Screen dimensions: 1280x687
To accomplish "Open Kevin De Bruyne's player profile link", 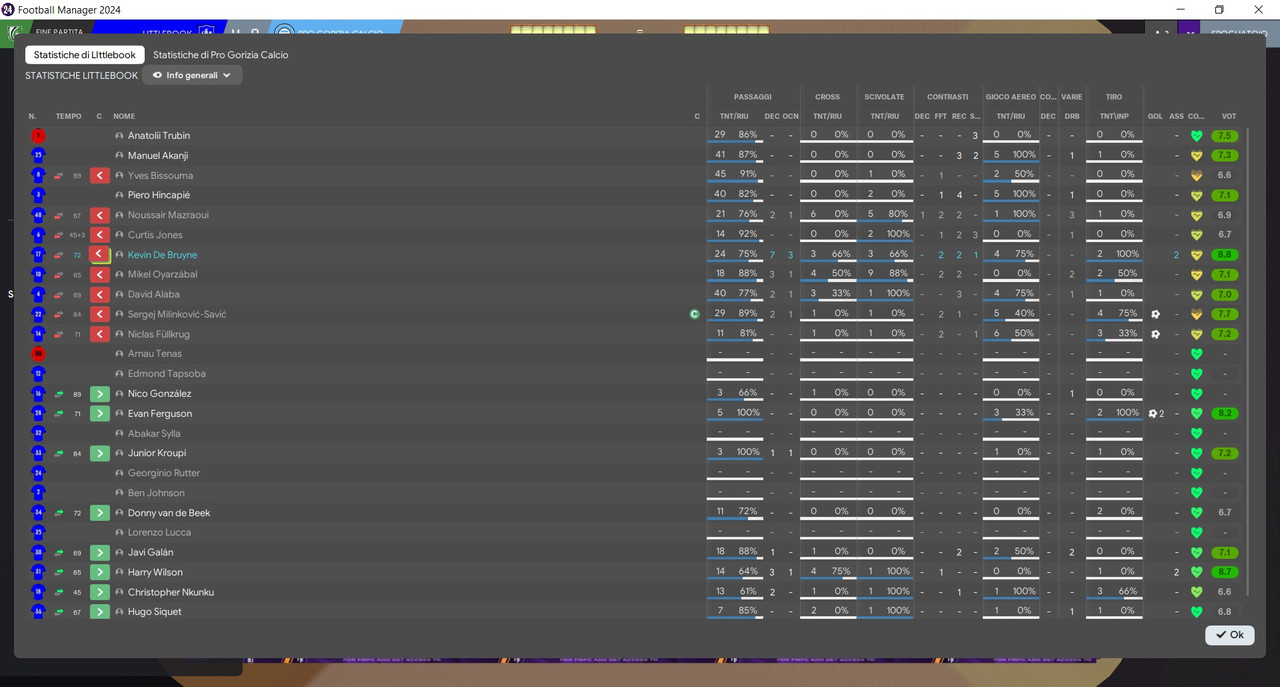I will coord(162,255).
